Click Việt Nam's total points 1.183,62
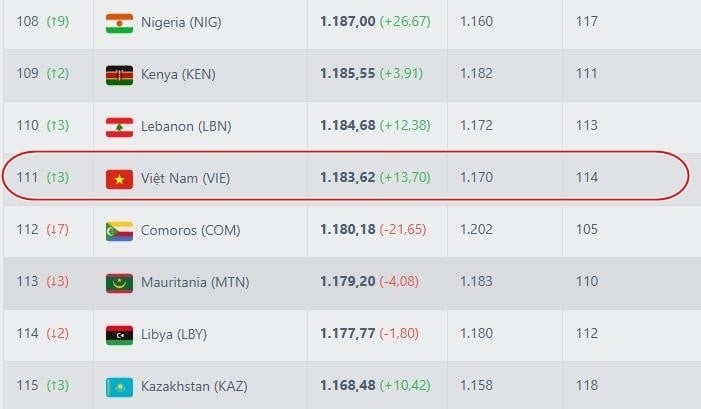Viewport: 701px width, 409px height. (x=347, y=178)
